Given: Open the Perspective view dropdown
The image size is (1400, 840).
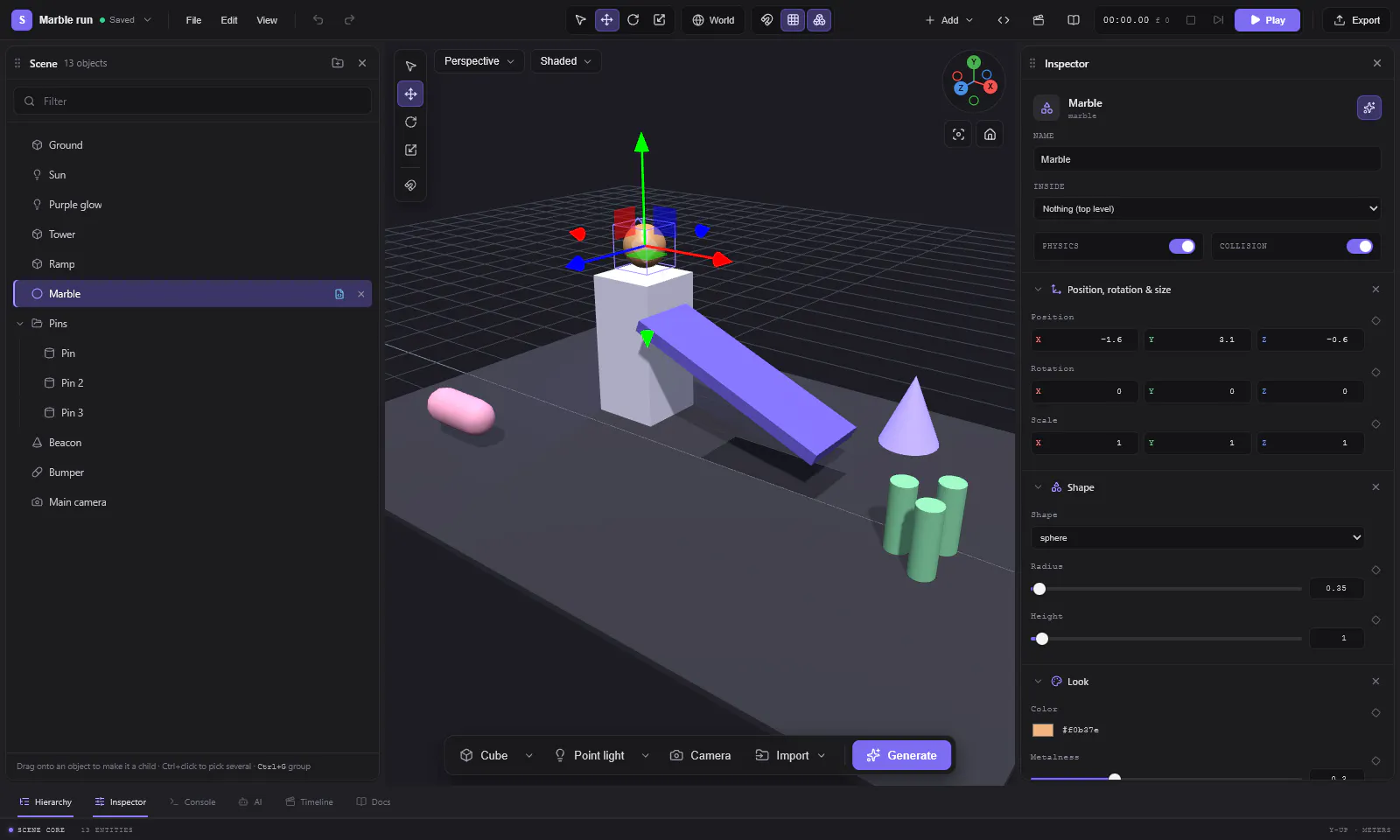Looking at the screenshot, I should [x=479, y=61].
